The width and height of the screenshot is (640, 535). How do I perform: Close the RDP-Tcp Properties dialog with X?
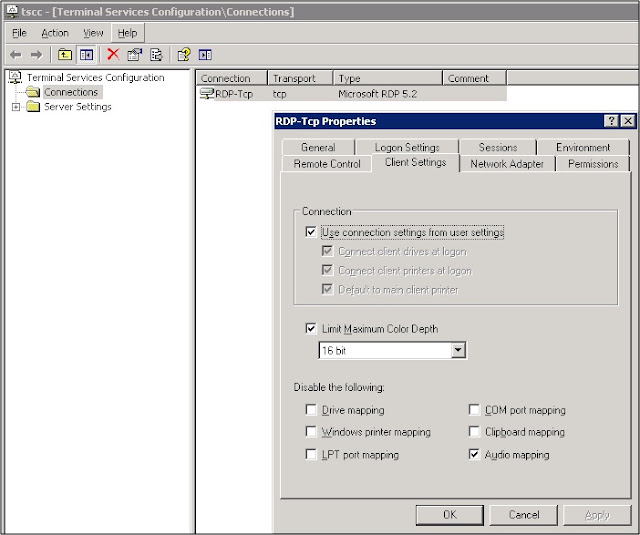[x=628, y=121]
